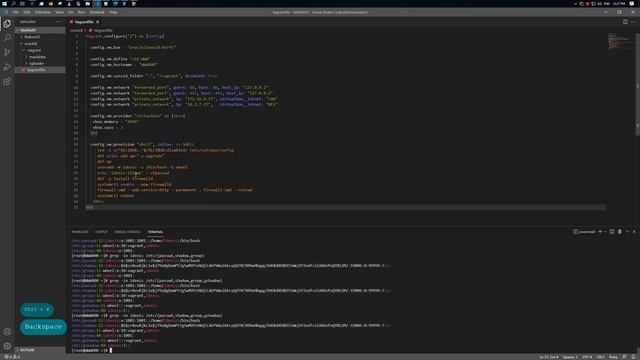Screen dimensions: 640x360
Task: Open editor More Actions ellipsis
Action: (633, 22)
